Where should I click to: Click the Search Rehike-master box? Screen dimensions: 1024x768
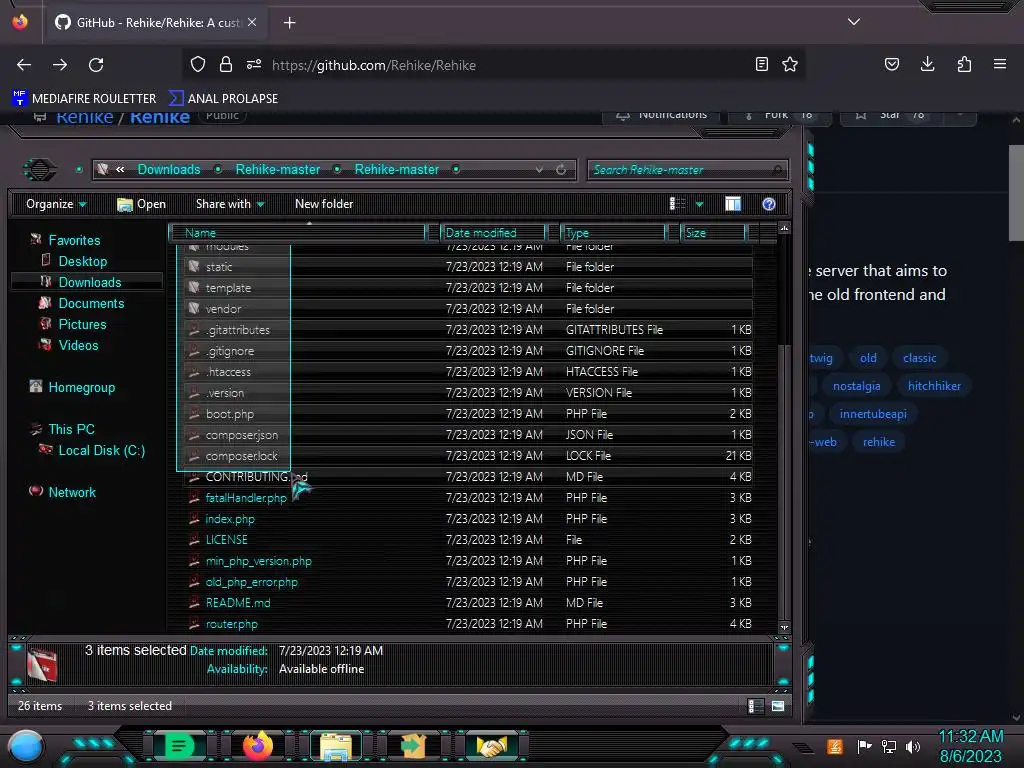pos(687,170)
